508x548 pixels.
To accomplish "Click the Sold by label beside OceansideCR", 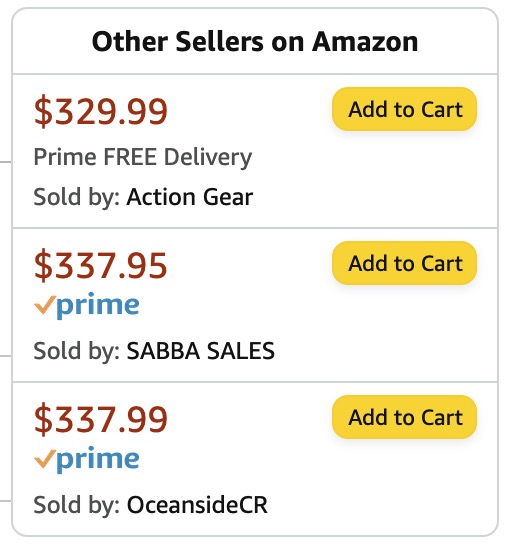I will tap(77, 505).
